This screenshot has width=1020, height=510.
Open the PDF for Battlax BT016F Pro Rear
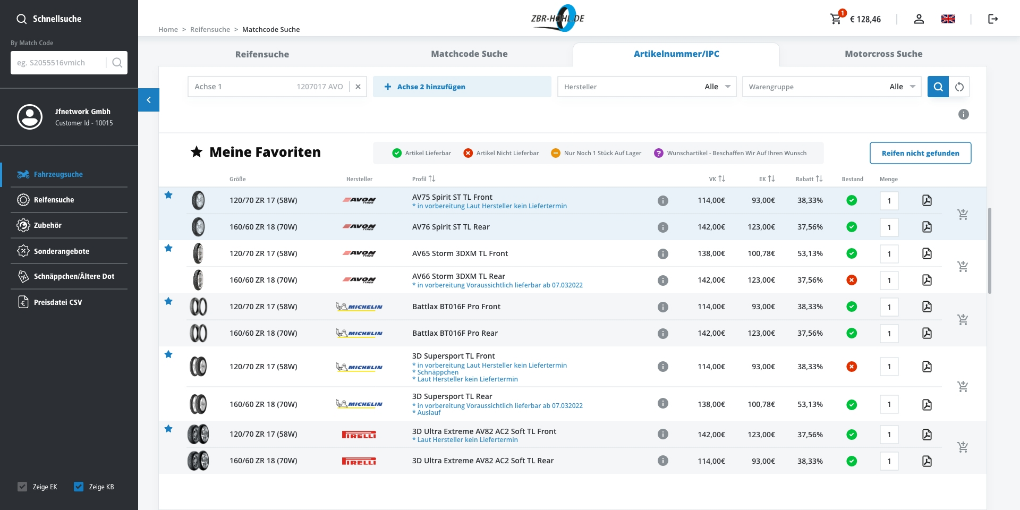[927, 333]
